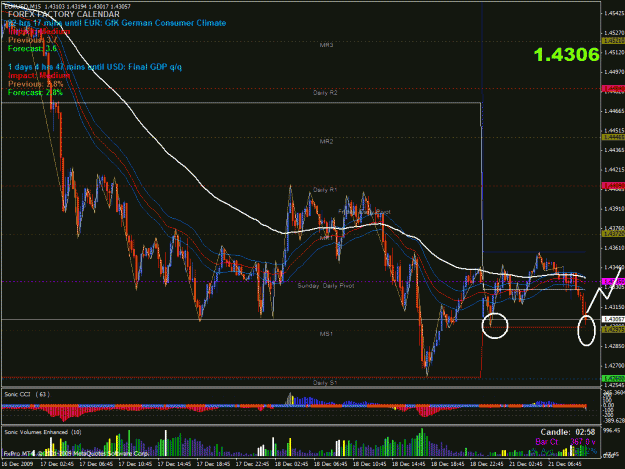
Task: Click the 'Forecast: 2.8%' value
Action: [x=35, y=92]
